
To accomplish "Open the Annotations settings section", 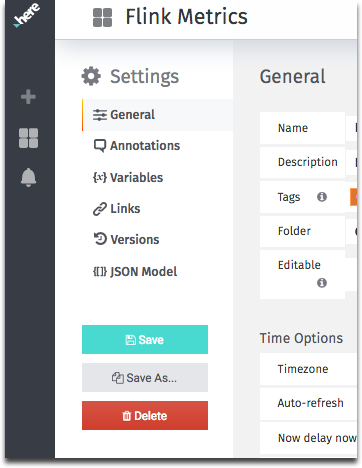I will click(137, 146).
